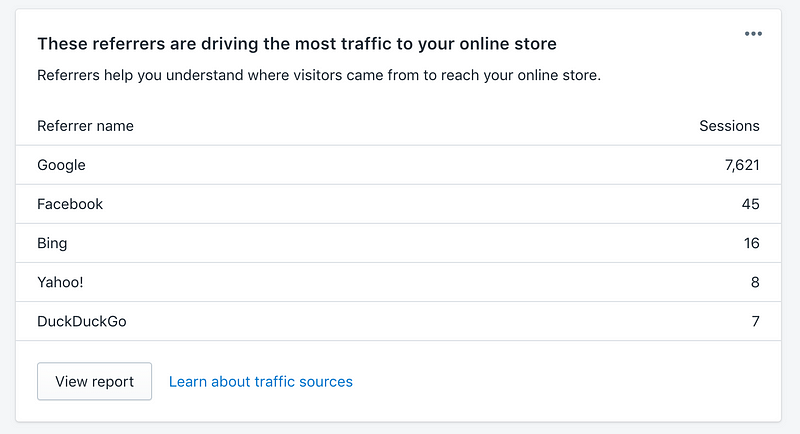Screen dimensions: 800x434
Task: Click the word DuckDuckGo in the table
Action: (x=82, y=321)
